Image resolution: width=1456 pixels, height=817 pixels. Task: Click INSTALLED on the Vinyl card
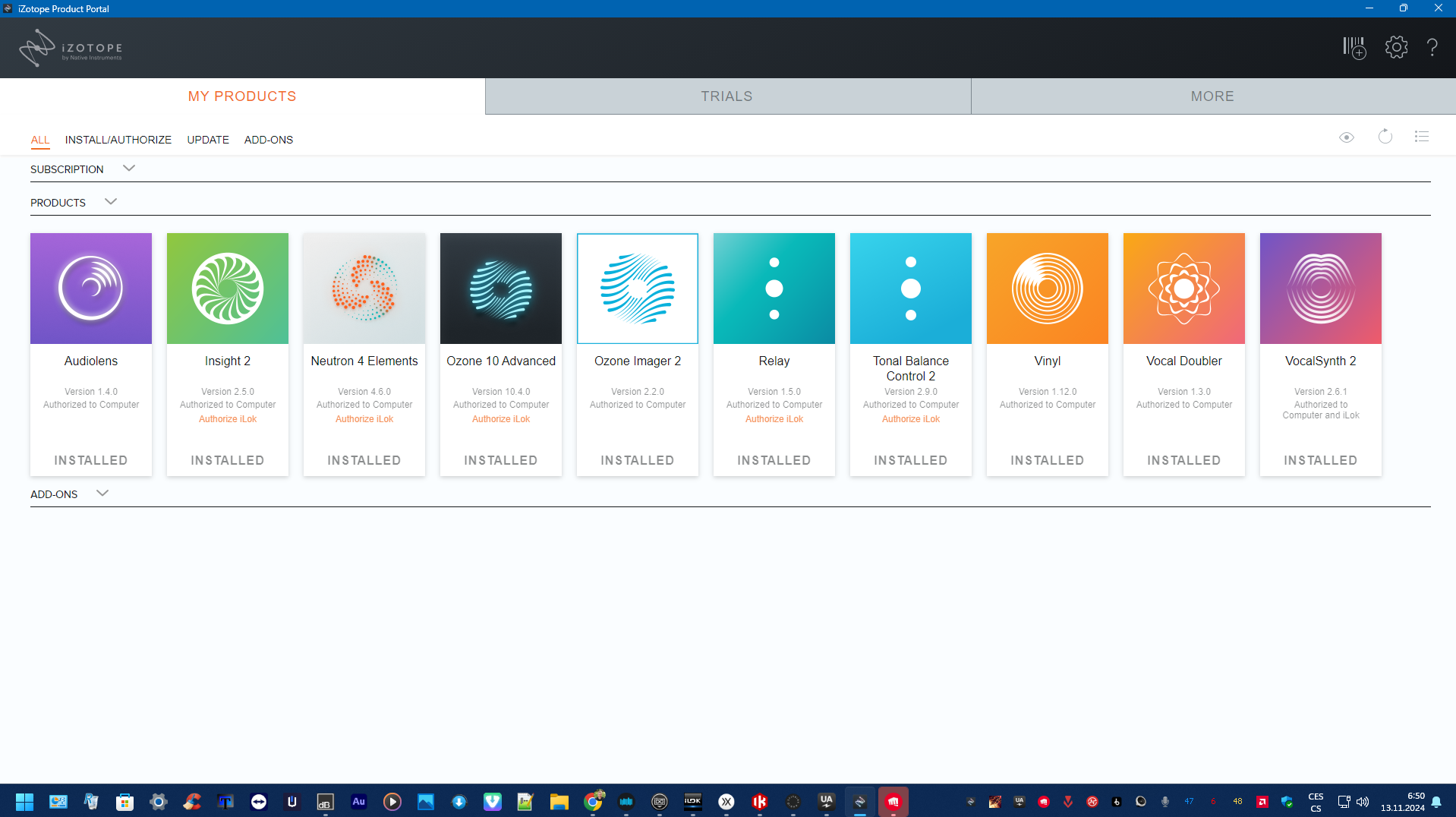(x=1048, y=460)
